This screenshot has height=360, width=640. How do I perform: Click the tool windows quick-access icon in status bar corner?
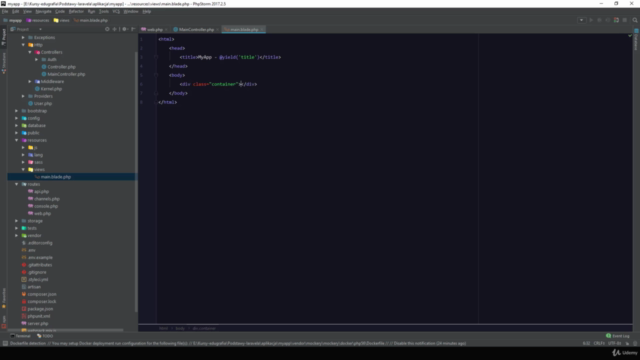pos(5,343)
